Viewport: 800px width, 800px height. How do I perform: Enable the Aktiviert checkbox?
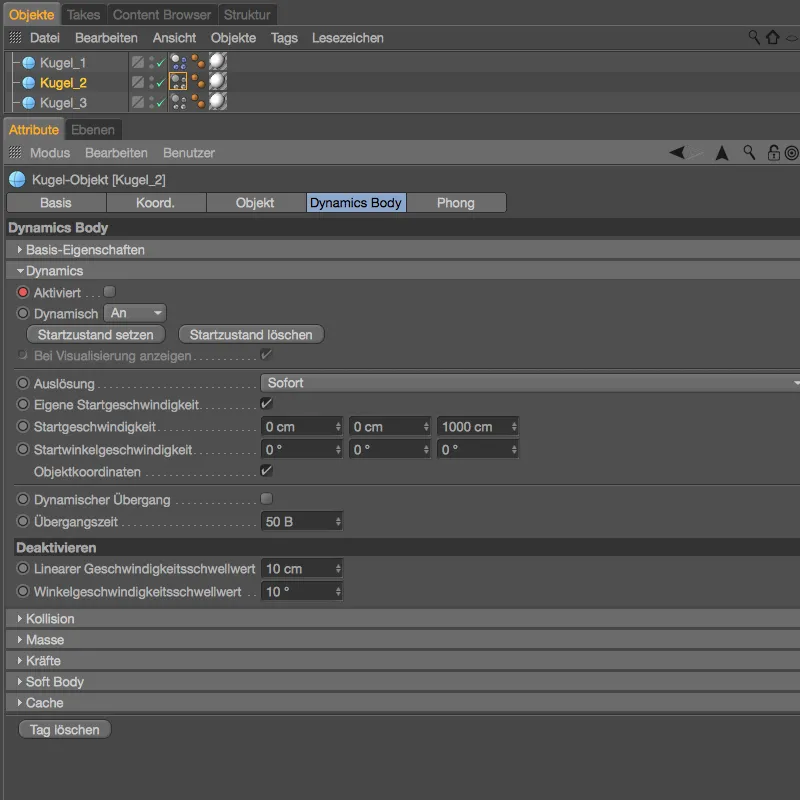110,292
